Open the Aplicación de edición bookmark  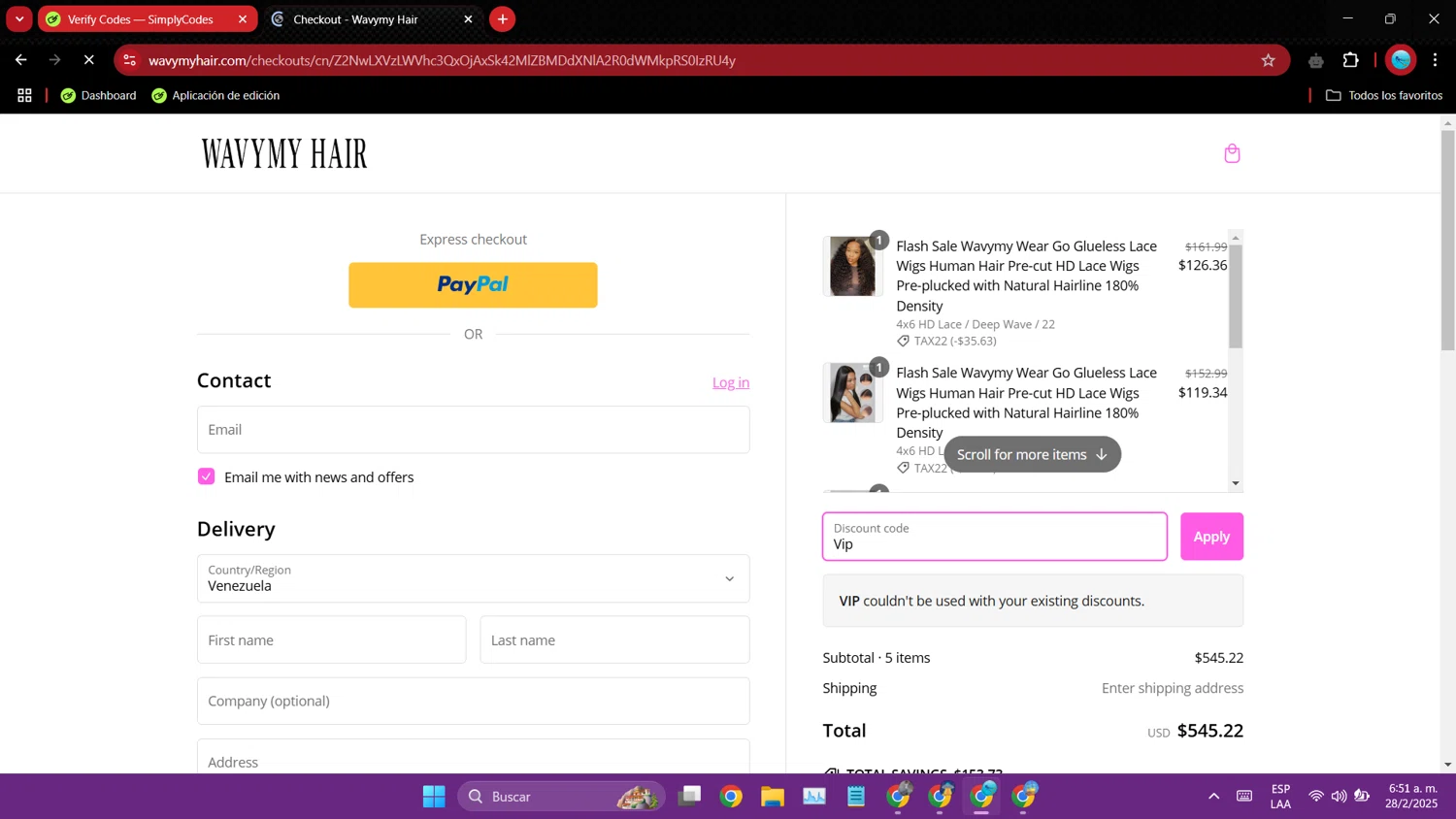[x=215, y=95]
